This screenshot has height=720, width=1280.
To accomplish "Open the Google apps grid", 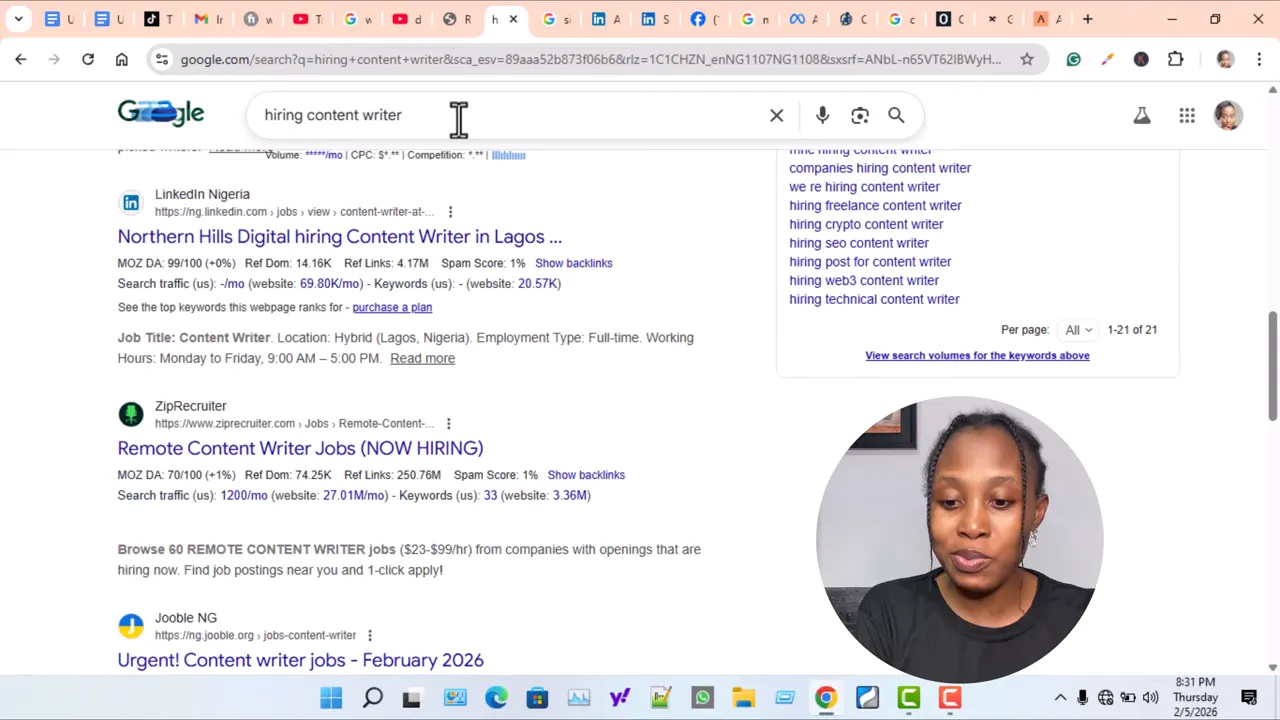I will (x=1187, y=115).
